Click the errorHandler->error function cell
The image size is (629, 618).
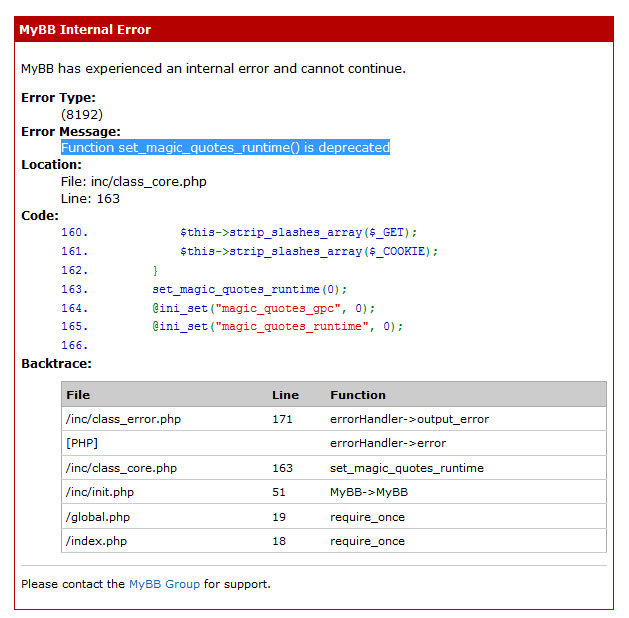click(388, 443)
